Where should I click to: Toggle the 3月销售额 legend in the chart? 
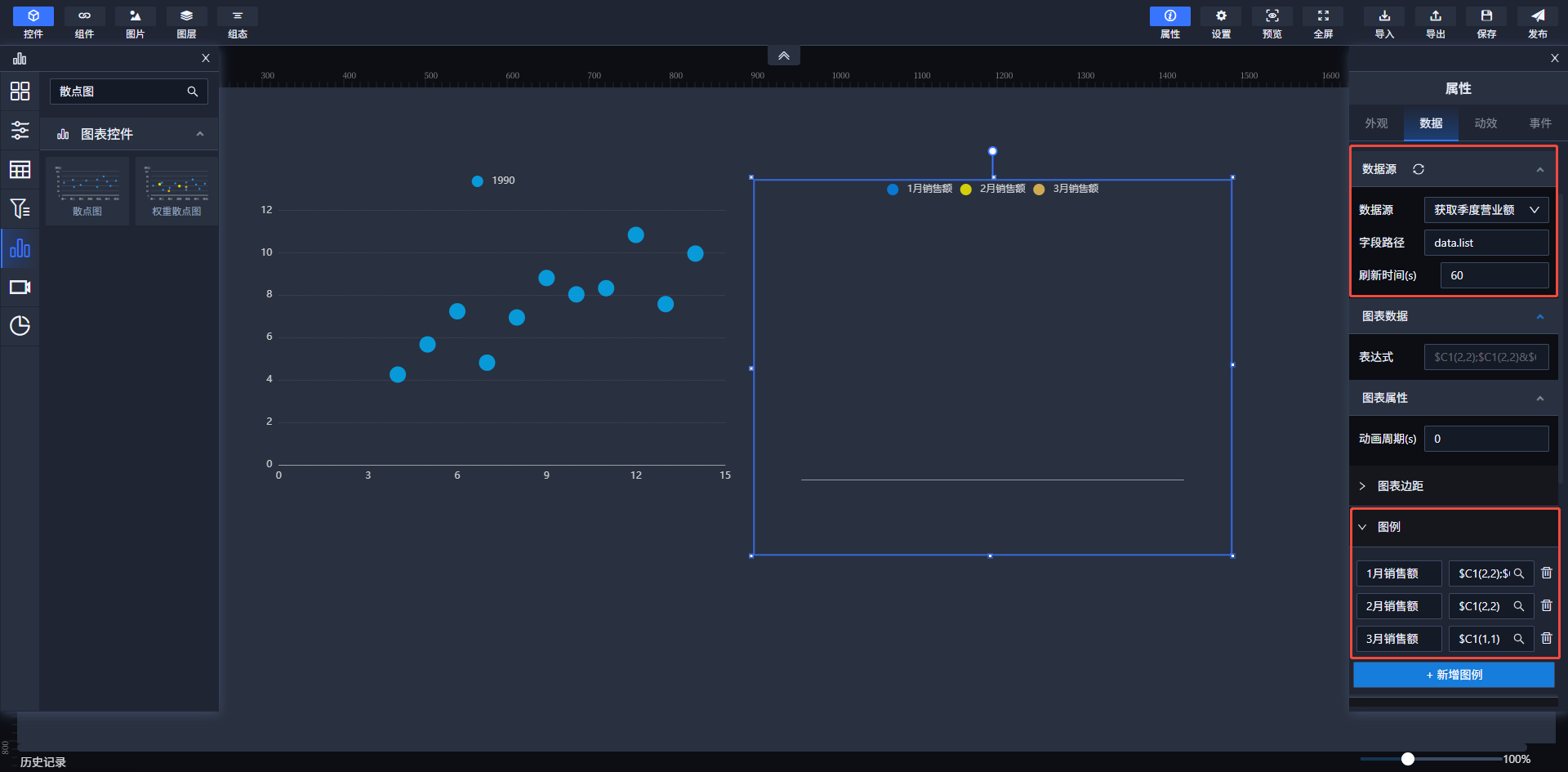[1066, 189]
